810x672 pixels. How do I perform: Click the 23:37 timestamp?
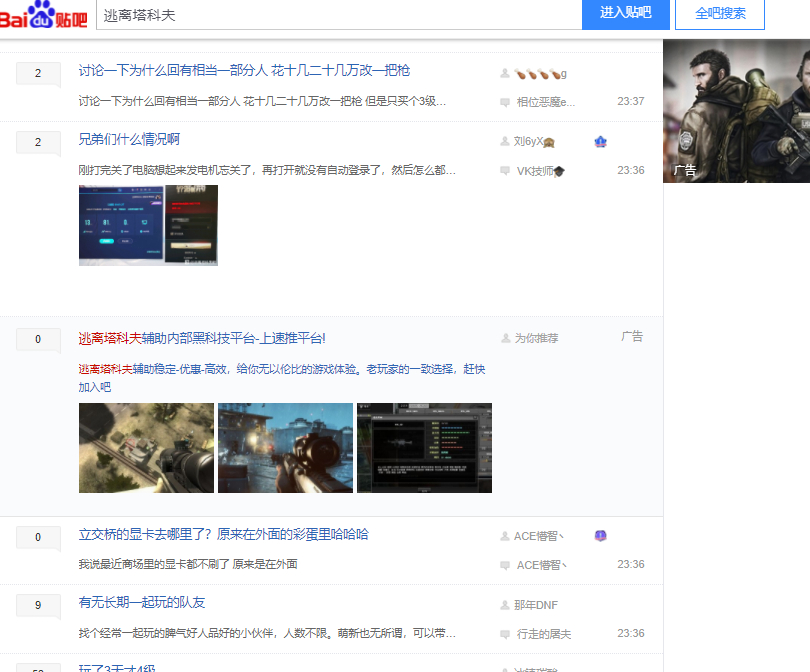631,101
